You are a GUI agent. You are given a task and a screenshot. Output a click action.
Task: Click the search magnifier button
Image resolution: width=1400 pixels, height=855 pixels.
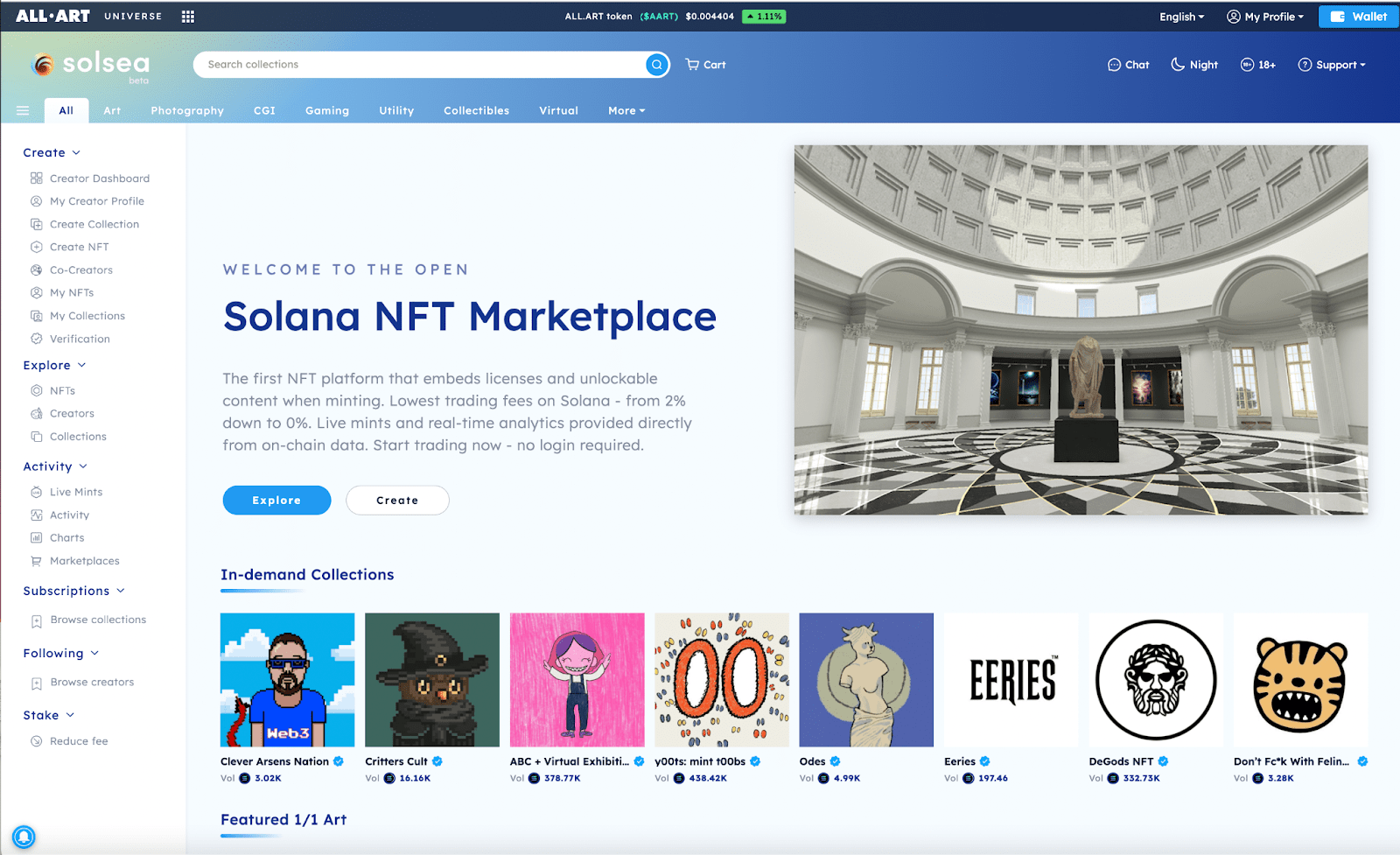coord(657,65)
